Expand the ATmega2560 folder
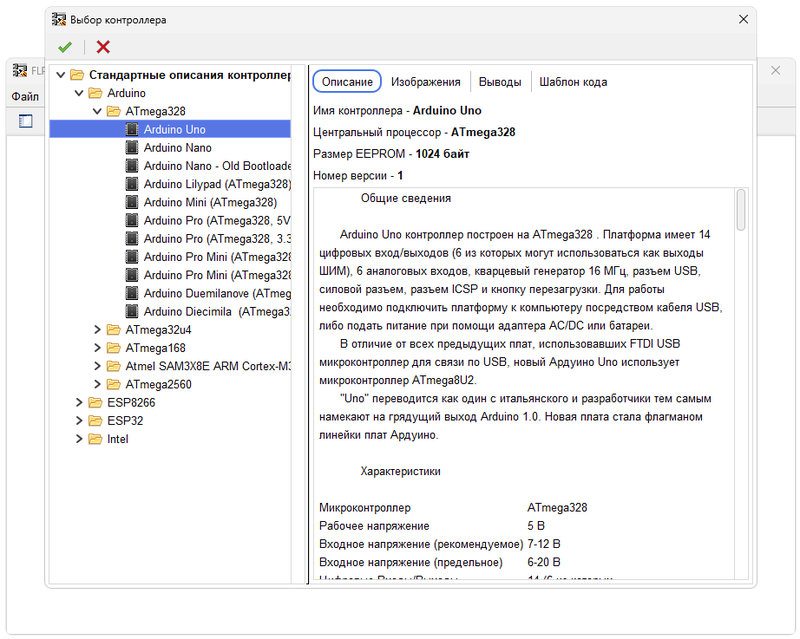This screenshot has width=800, height=639. tap(96, 384)
